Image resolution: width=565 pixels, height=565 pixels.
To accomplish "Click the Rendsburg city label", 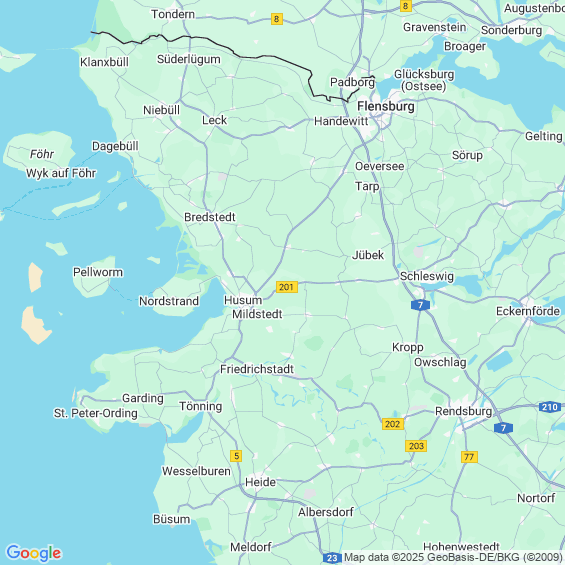I will pyautogui.click(x=463, y=411).
